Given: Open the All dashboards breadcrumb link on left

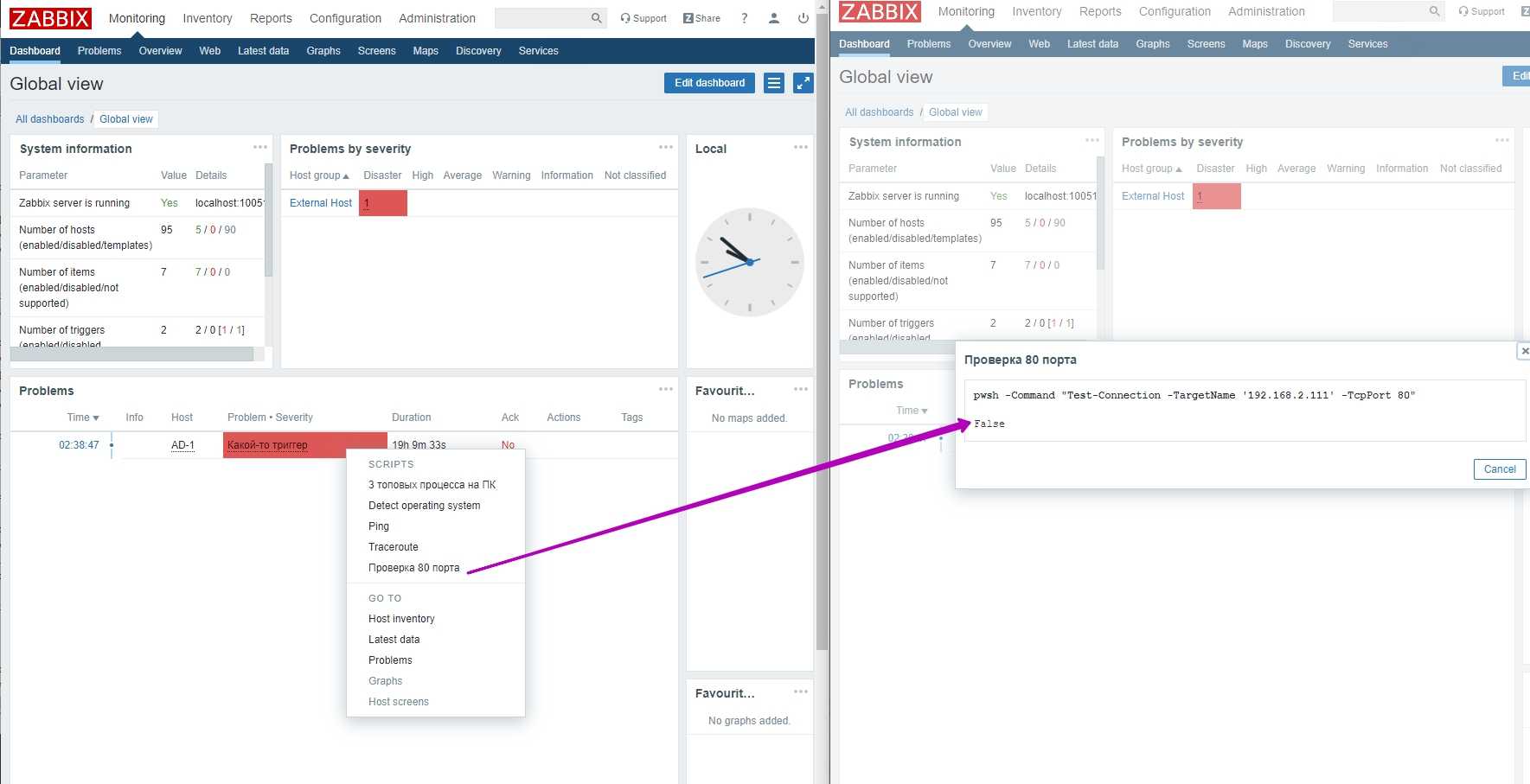Looking at the screenshot, I should click(x=50, y=119).
